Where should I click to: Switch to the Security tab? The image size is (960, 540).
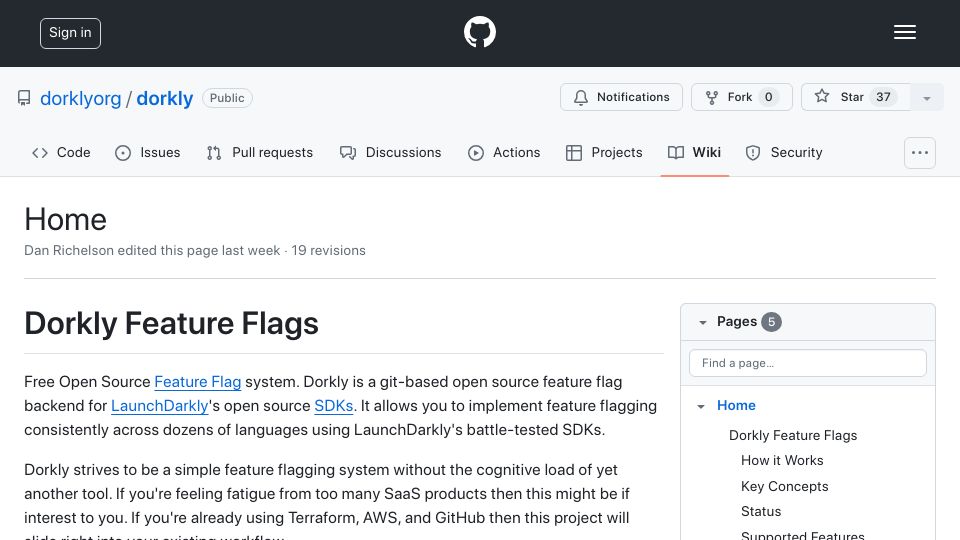(784, 152)
